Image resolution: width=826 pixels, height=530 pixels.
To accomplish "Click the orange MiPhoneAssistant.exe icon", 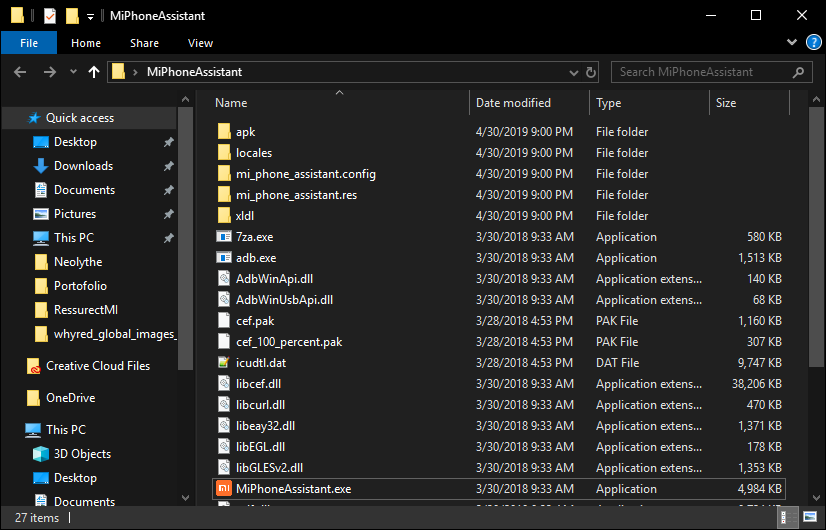I will pos(224,489).
